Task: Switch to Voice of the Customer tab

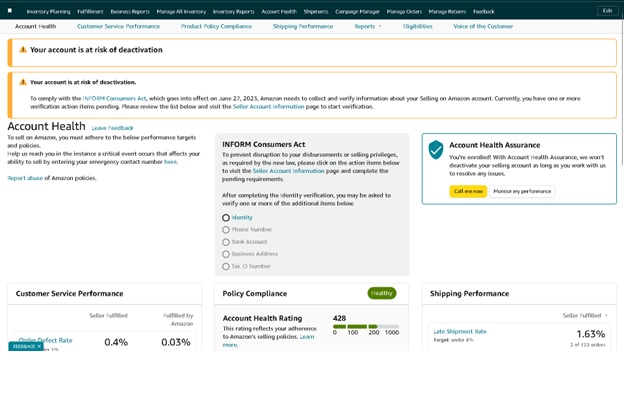Action: [x=483, y=26]
